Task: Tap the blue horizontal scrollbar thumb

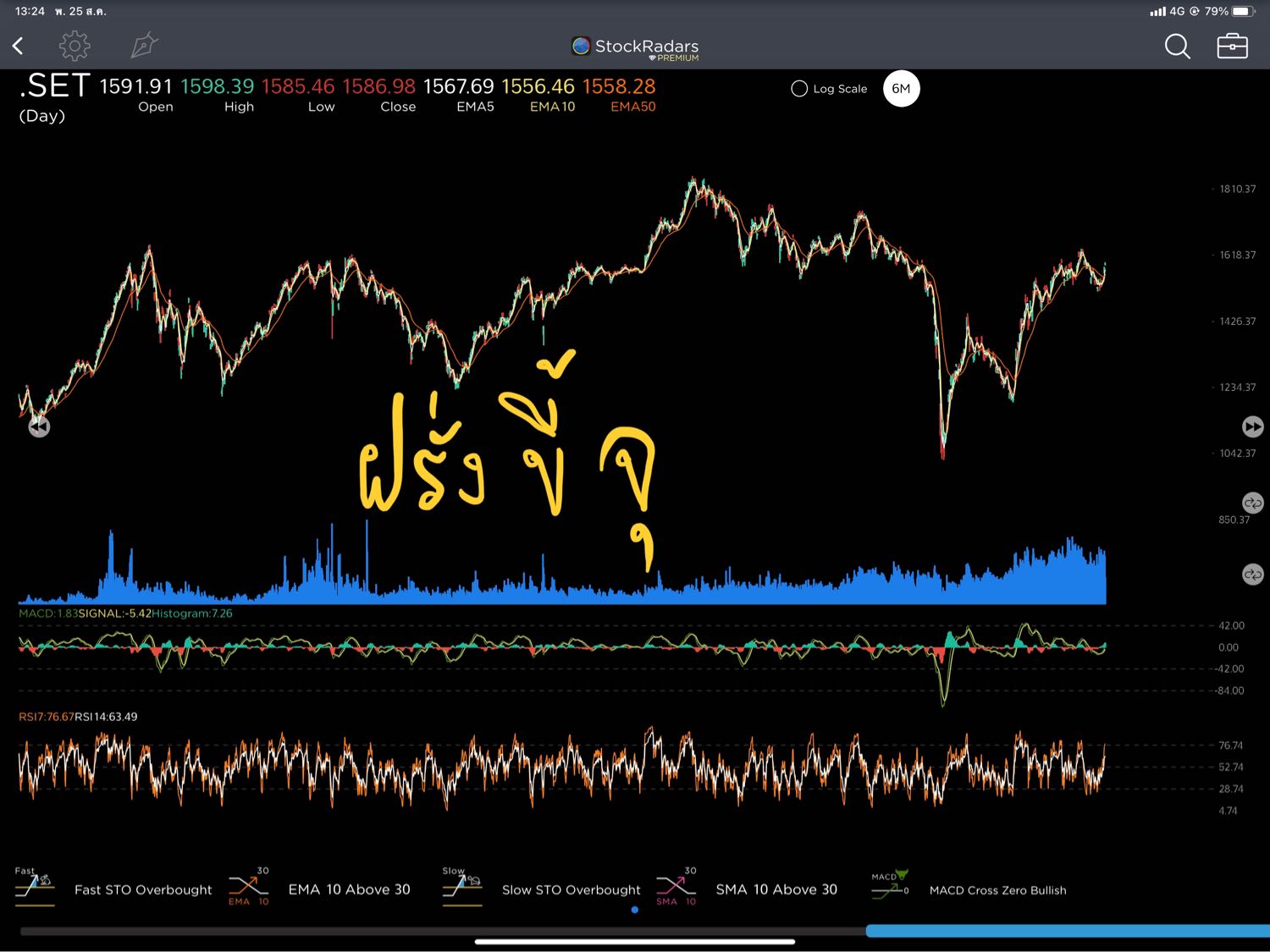Action: (1068, 931)
